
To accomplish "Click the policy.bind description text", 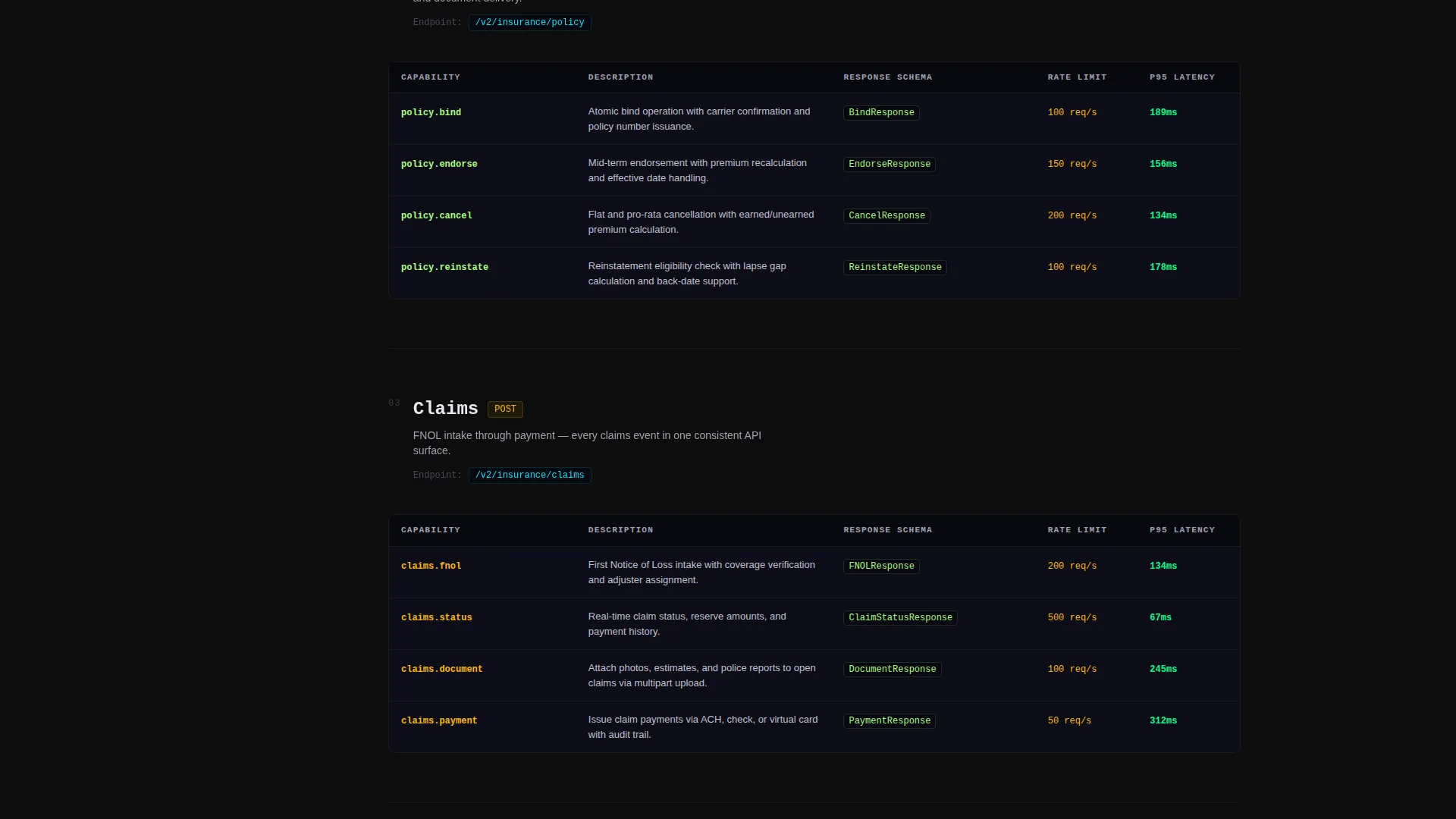I will tap(699, 119).
